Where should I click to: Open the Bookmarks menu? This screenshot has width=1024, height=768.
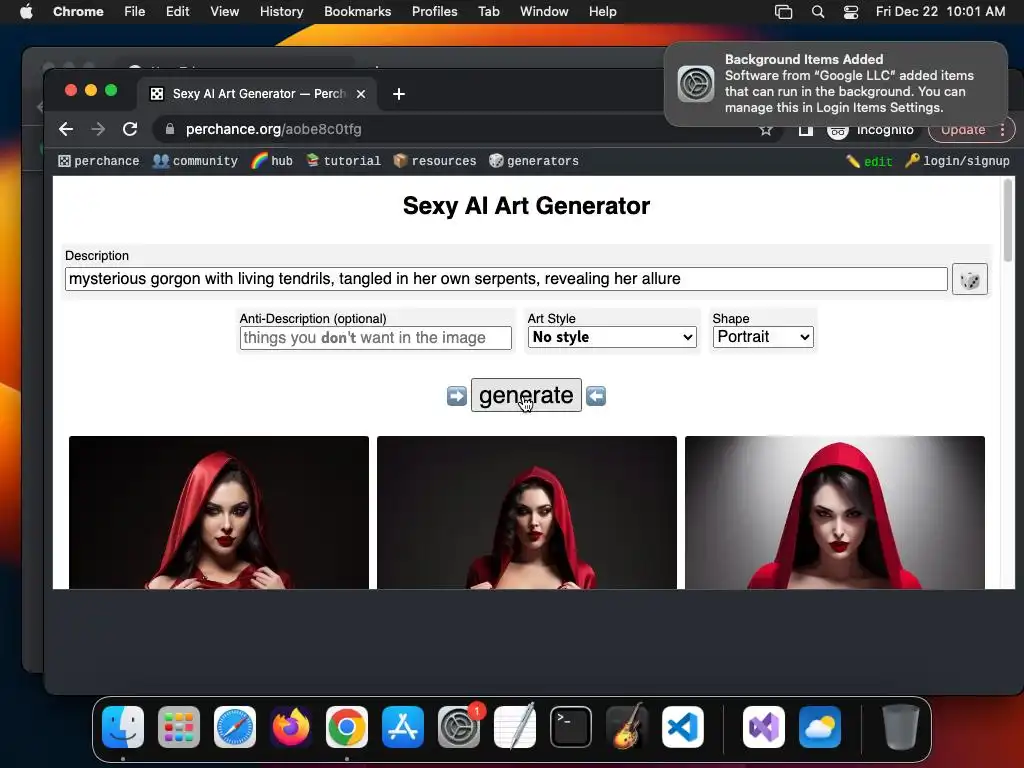pyautogui.click(x=357, y=12)
